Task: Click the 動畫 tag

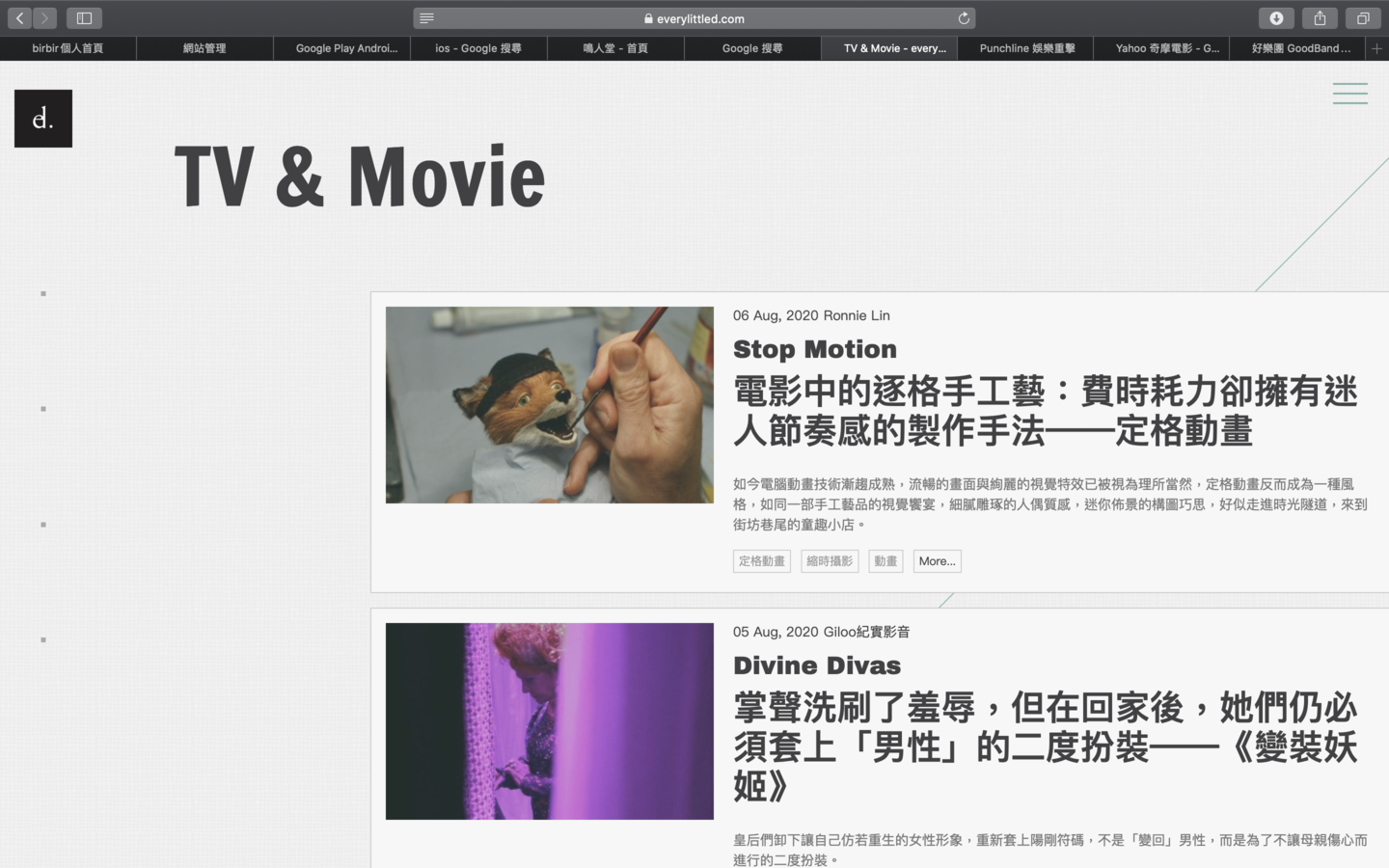Action: click(x=885, y=561)
